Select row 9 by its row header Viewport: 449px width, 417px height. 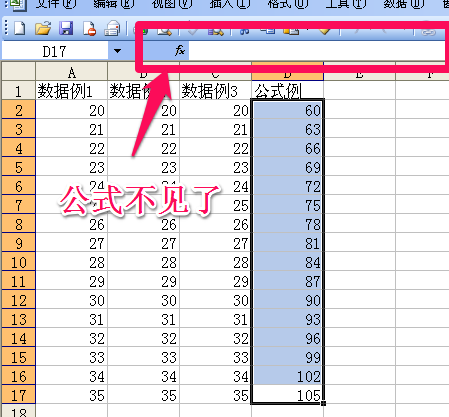[x=18, y=243]
